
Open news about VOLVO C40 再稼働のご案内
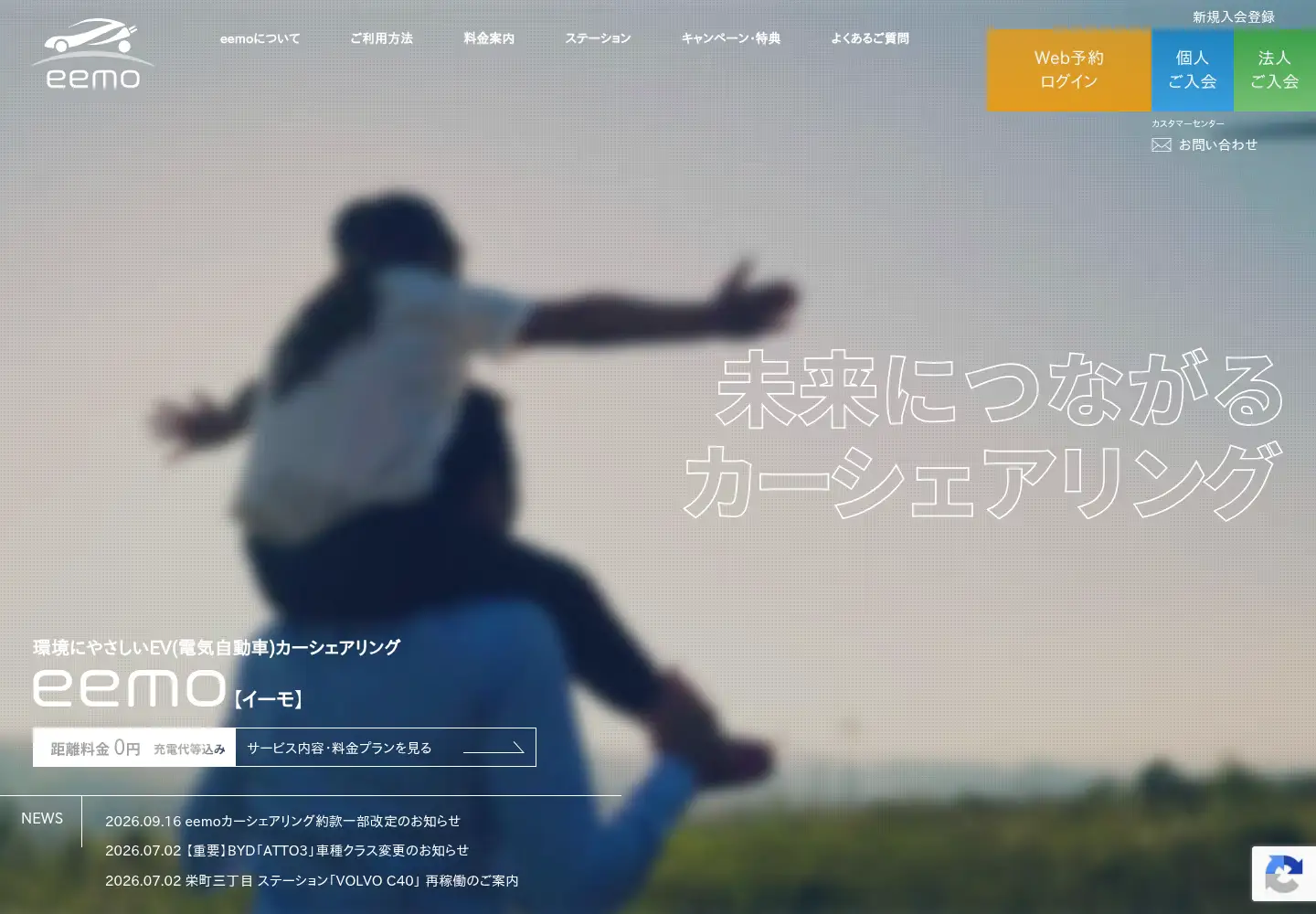(x=312, y=880)
